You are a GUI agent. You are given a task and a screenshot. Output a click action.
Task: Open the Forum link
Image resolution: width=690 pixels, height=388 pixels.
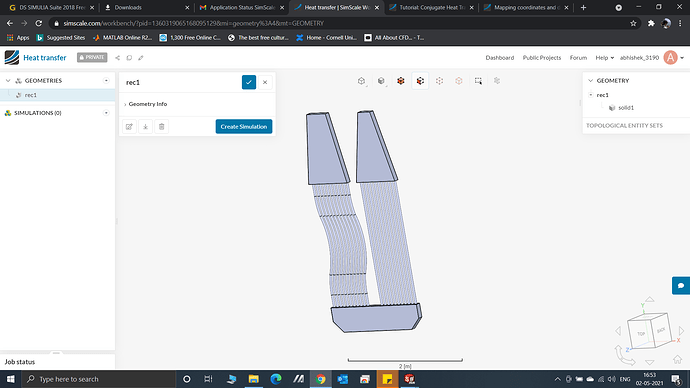coord(578,58)
